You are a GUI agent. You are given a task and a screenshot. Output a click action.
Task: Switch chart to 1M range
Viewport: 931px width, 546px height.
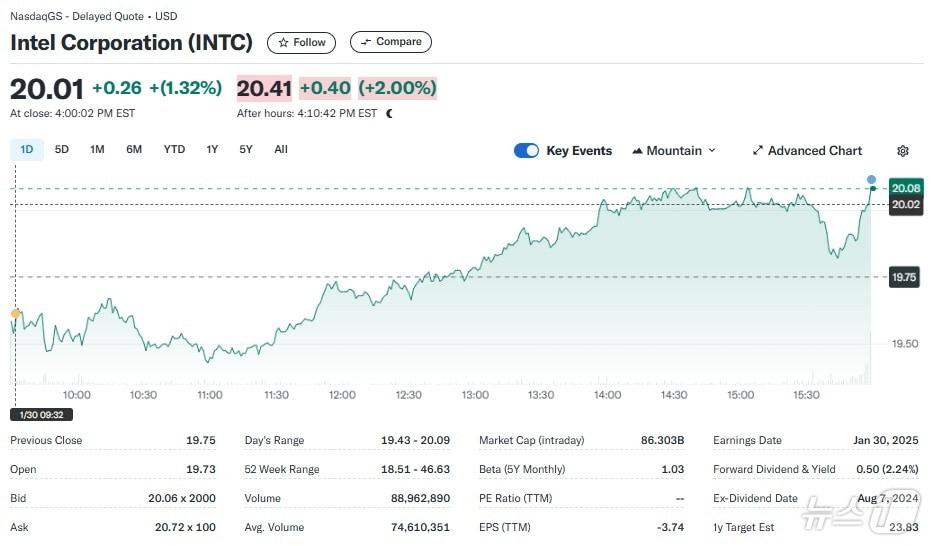point(97,150)
